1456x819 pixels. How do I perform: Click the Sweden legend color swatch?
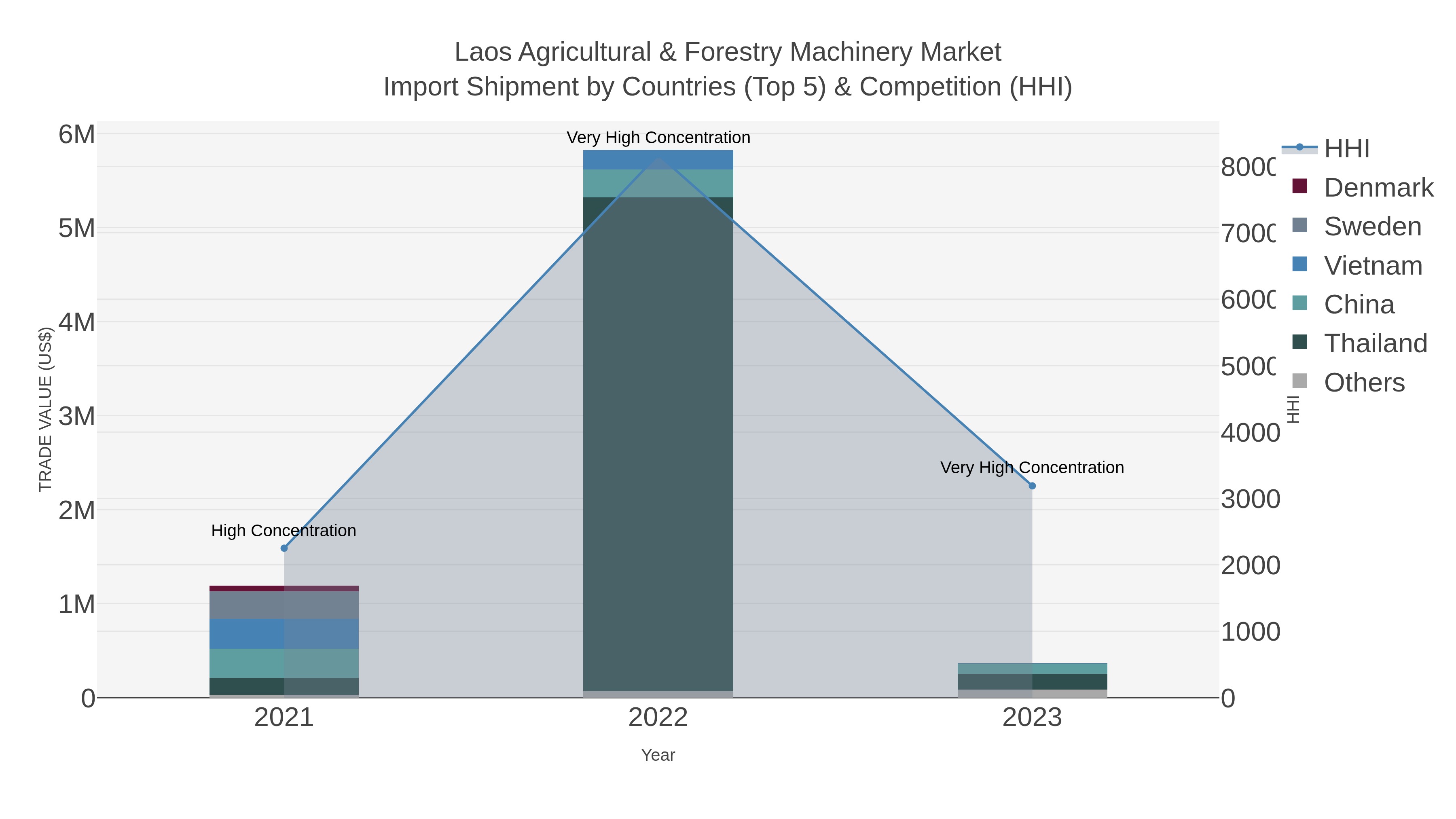[x=1299, y=225]
